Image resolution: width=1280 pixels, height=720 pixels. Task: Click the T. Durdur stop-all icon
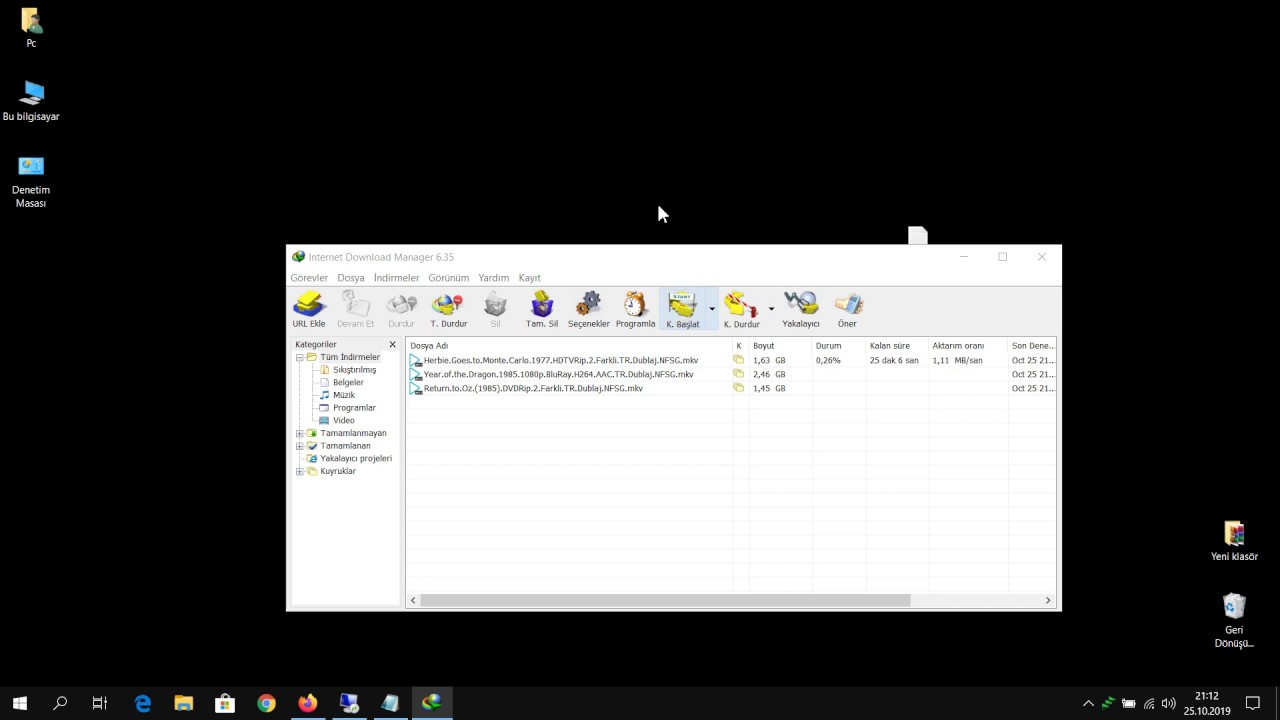(448, 309)
